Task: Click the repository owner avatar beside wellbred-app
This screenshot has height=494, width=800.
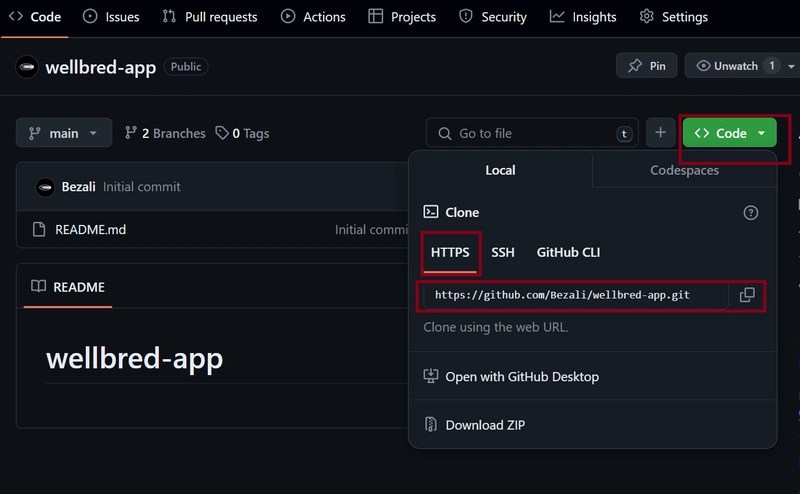Action: pyautogui.click(x=27, y=67)
